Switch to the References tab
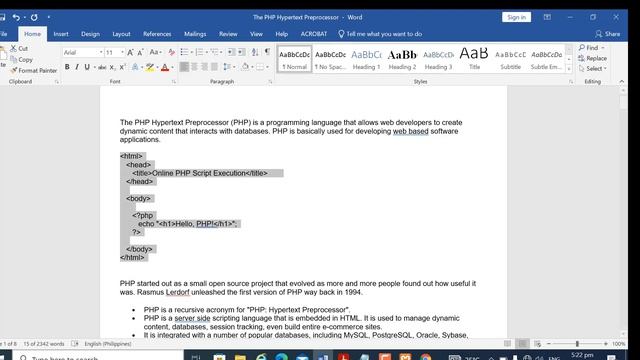The width and height of the screenshot is (640, 360). click(x=157, y=34)
